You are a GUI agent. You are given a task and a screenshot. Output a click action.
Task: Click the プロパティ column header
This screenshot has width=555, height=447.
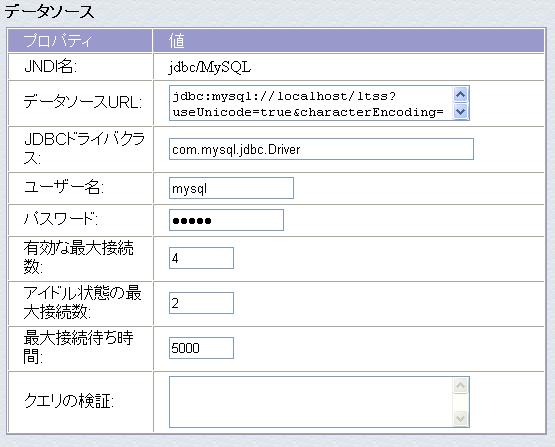point(58,41)
